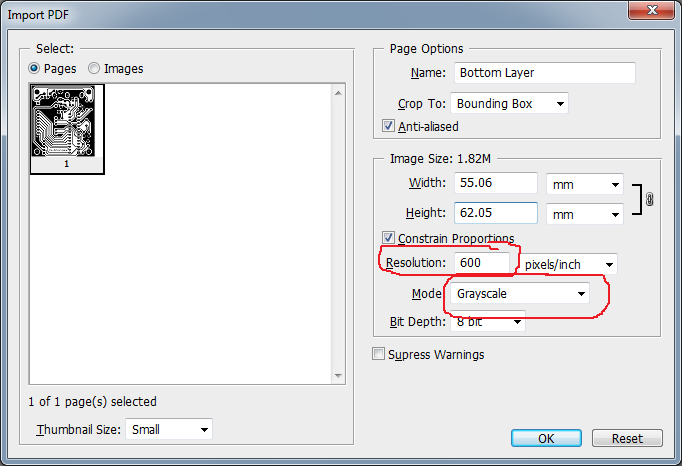Screen dimensions: 682x466
Task: Open the Crop To dropdown
Action: (509, 104)
